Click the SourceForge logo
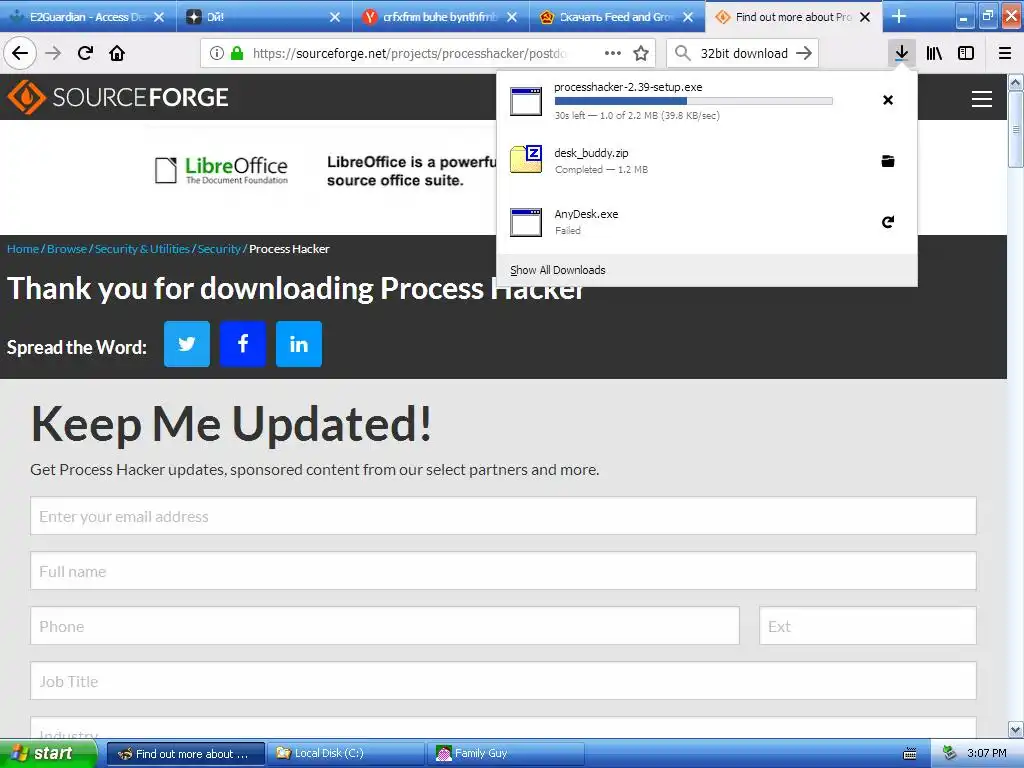This screenshot has height=768, width=1024. 118,97
